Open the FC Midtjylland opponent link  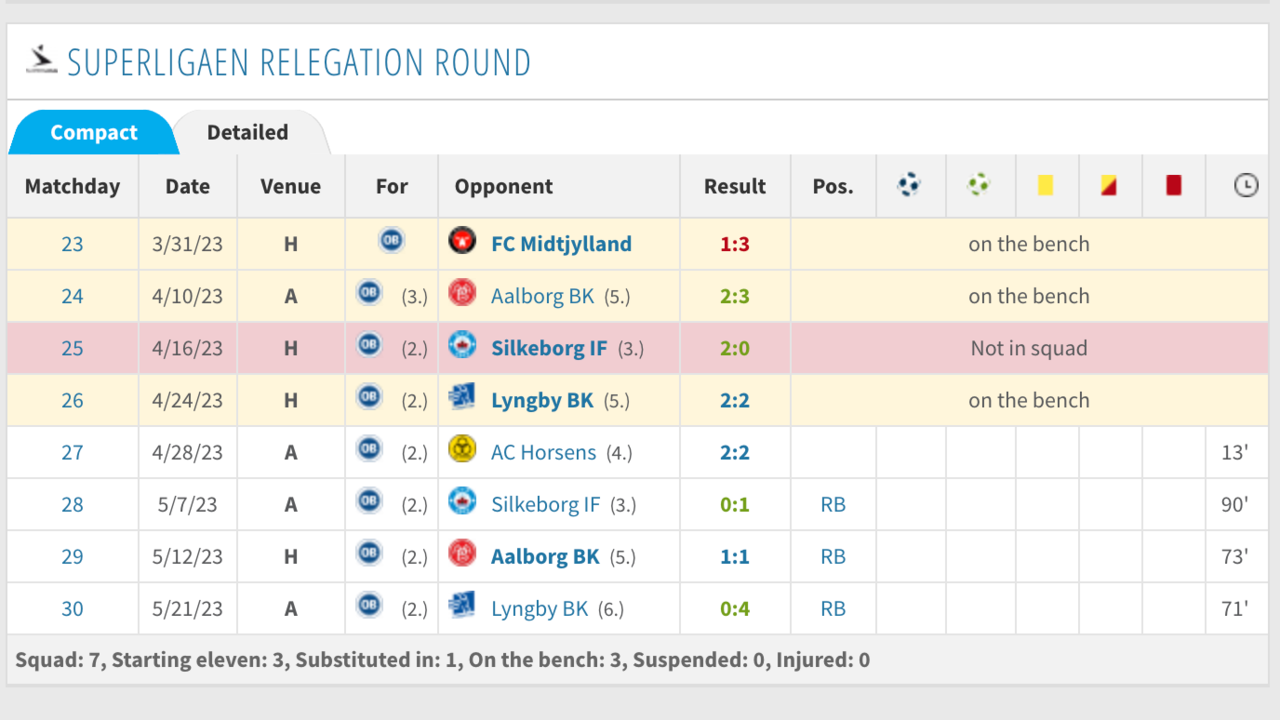click(561, 244)
